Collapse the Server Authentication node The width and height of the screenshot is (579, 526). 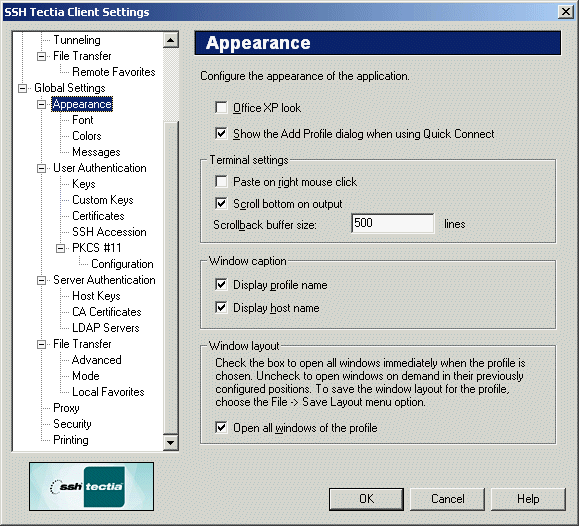(42, 280)
